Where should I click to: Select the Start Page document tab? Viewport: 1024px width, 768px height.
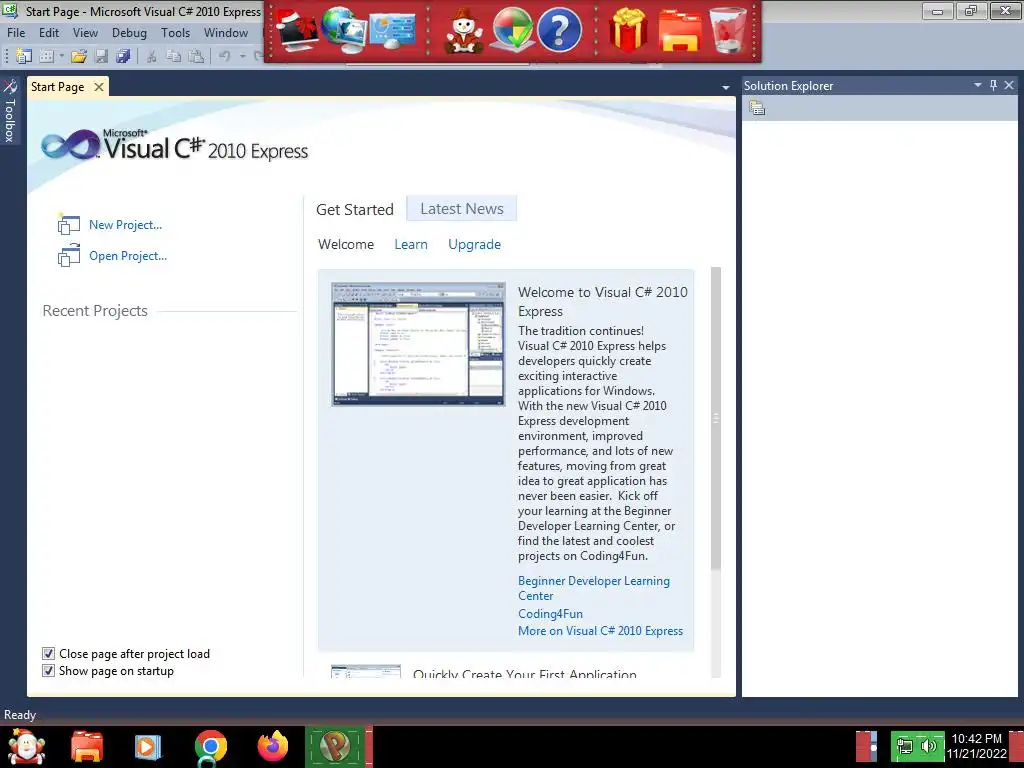[x=57, y=87]
